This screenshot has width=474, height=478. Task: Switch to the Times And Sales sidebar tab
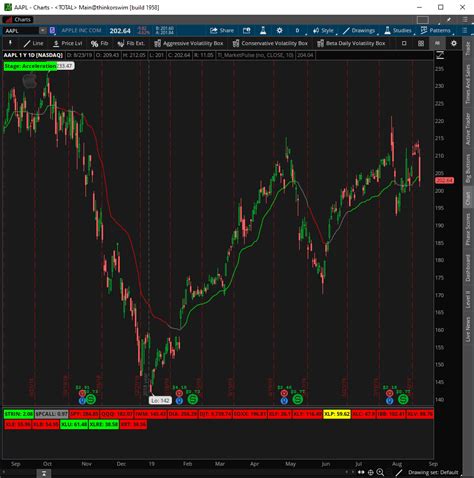click(x=468, y=84)
